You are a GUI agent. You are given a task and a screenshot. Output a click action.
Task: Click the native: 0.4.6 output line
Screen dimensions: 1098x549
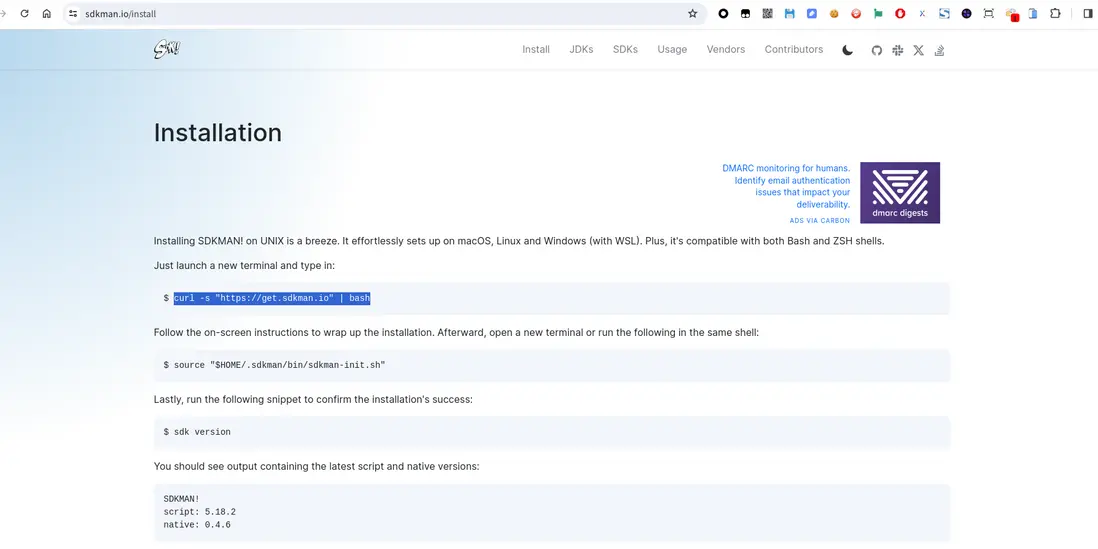(197, 524)
